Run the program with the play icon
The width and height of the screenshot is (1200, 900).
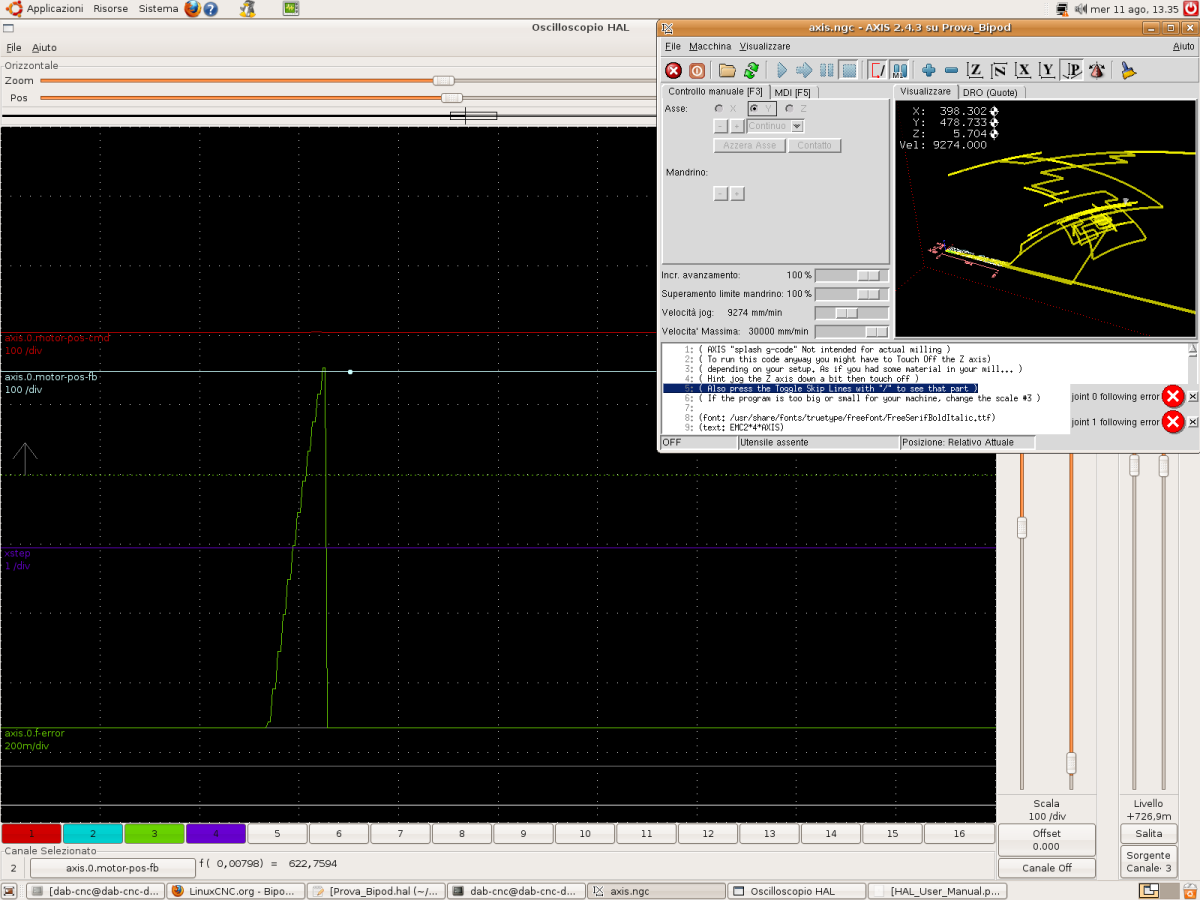782,70
